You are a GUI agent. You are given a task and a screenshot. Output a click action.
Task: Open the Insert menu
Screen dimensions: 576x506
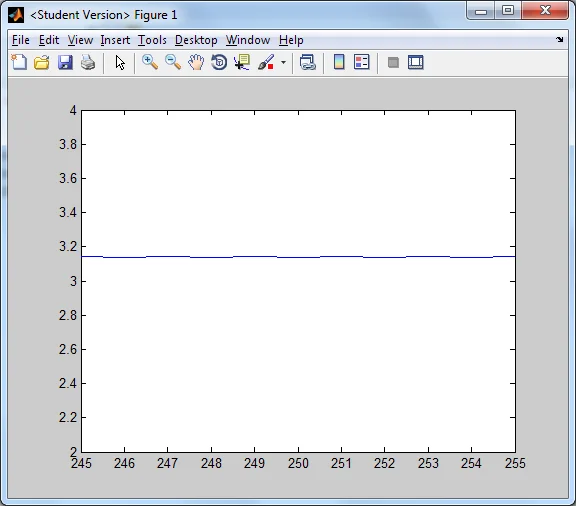115,40
